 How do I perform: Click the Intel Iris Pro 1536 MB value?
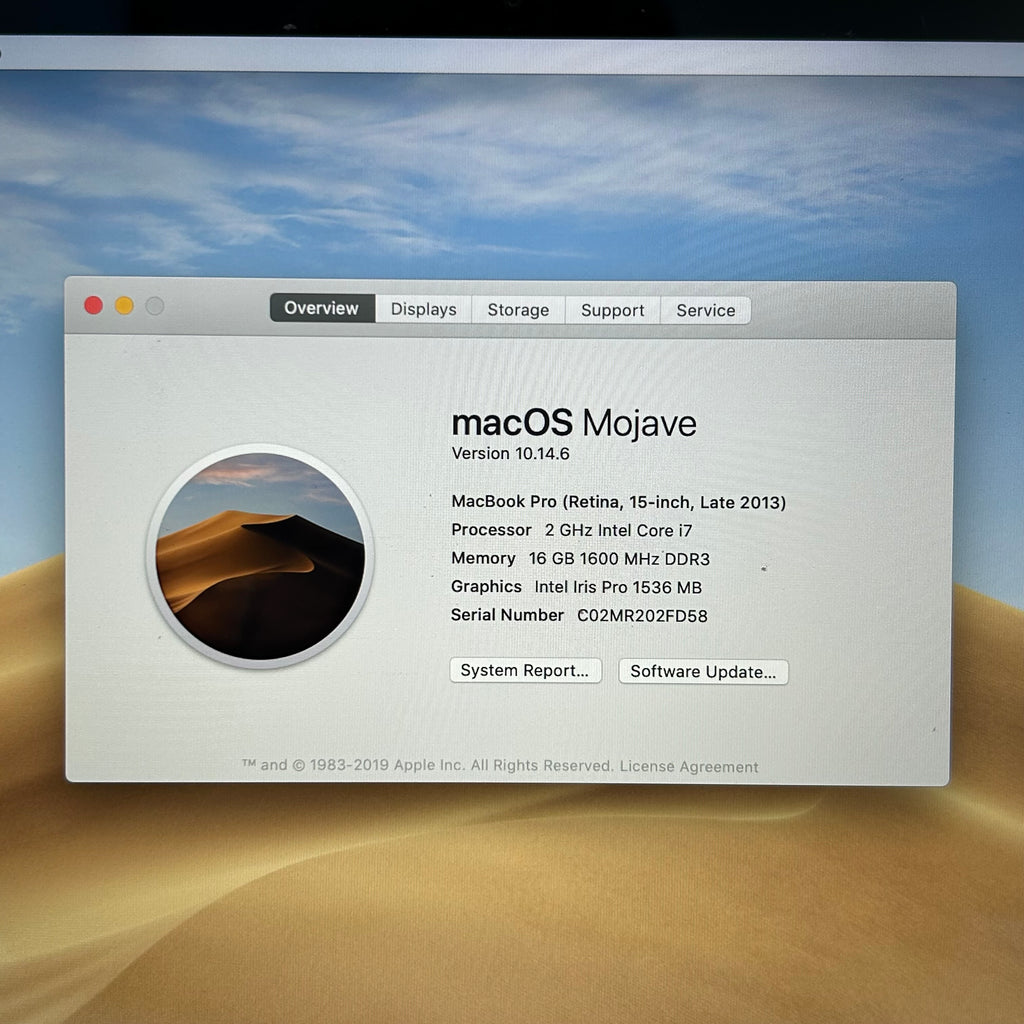[x=618, y=587]
